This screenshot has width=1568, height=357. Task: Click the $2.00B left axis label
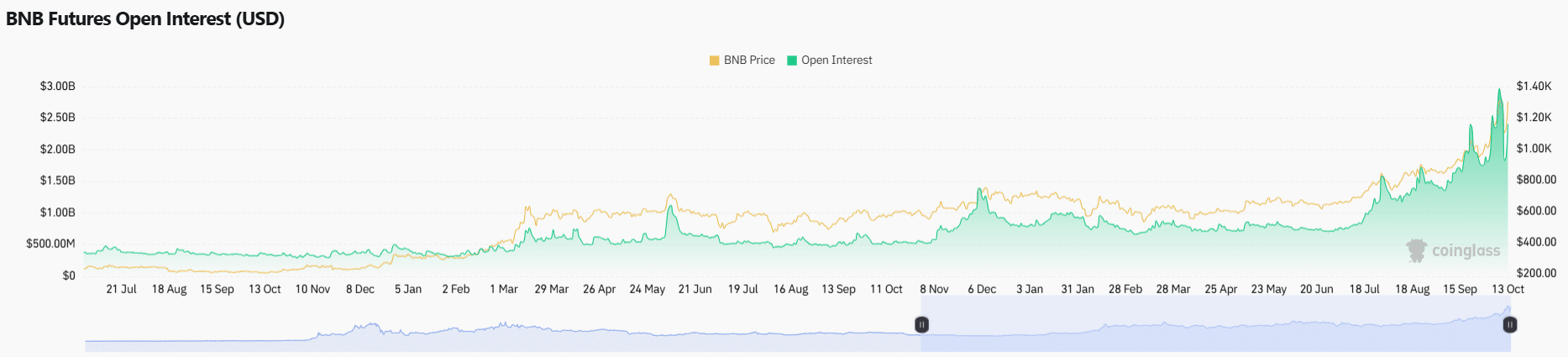click(x=58, y=150)
